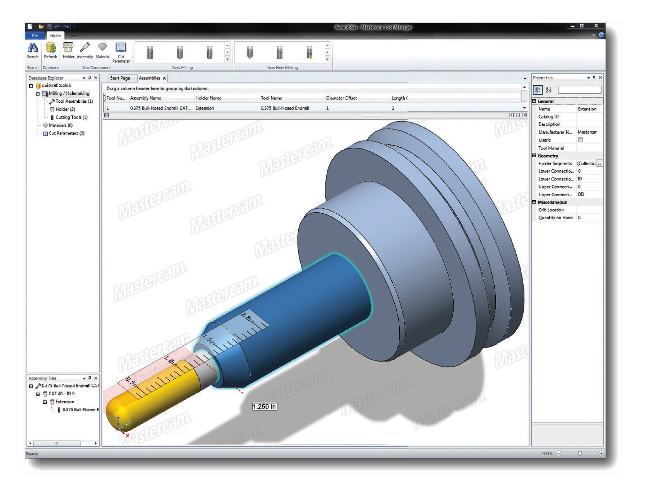645x481 pixels.
Task: Collapse the root database node in Database Explorer
Action: pos(31,86)
